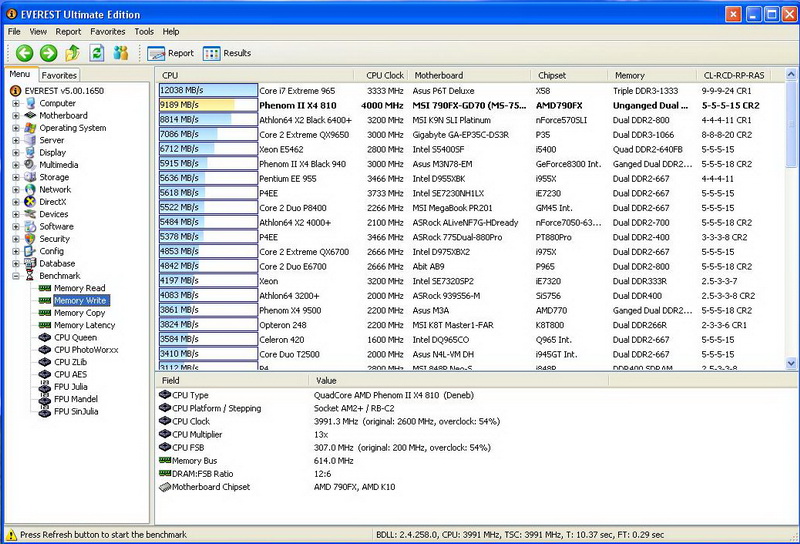Image resolution: width=800 pixels, height=544 pixels.
Task: Click the results list scroll-down arrow
Action: tap(791, 363)
